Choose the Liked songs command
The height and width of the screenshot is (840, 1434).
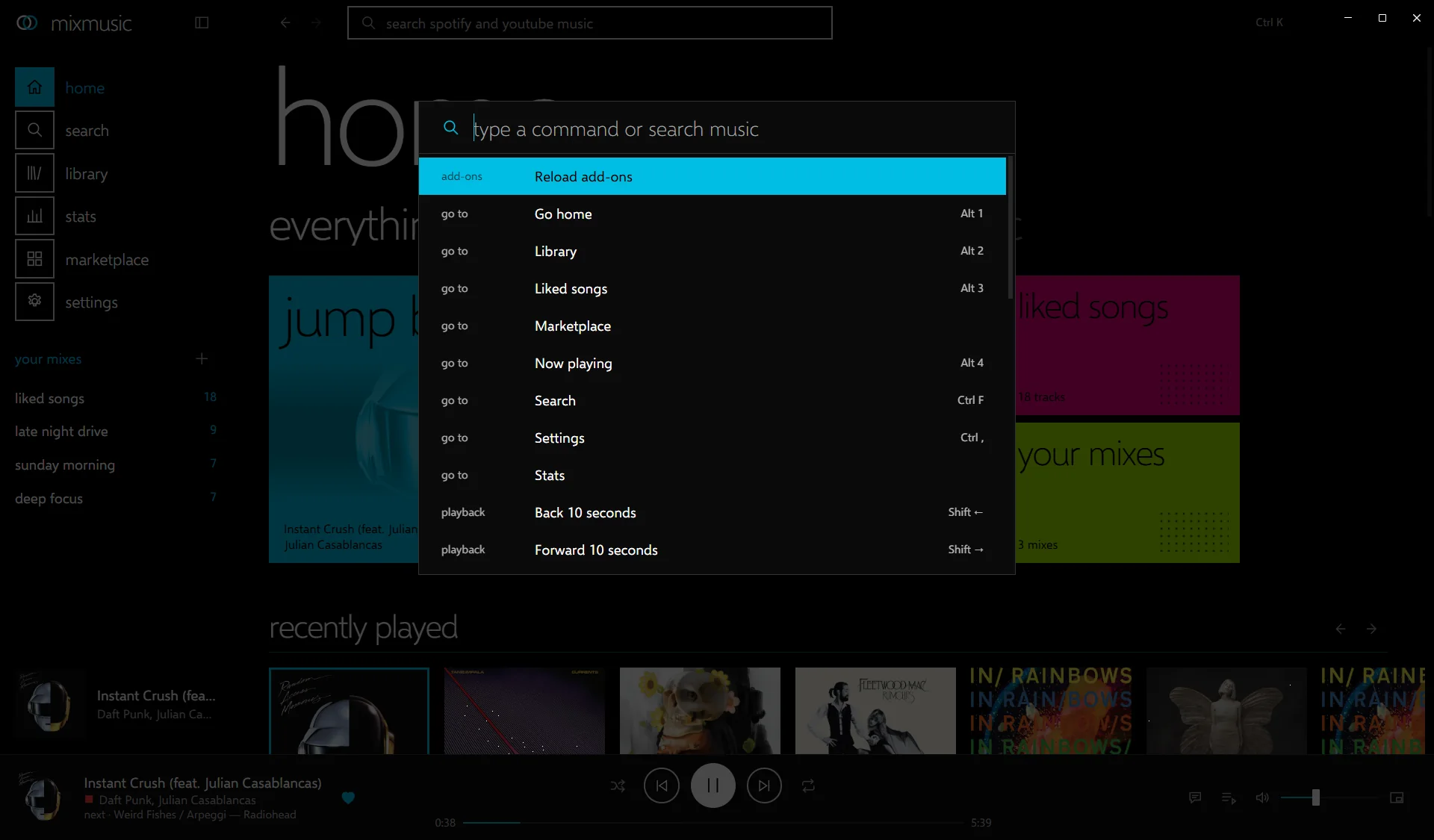pyautogui.click(x=713, y=288)
